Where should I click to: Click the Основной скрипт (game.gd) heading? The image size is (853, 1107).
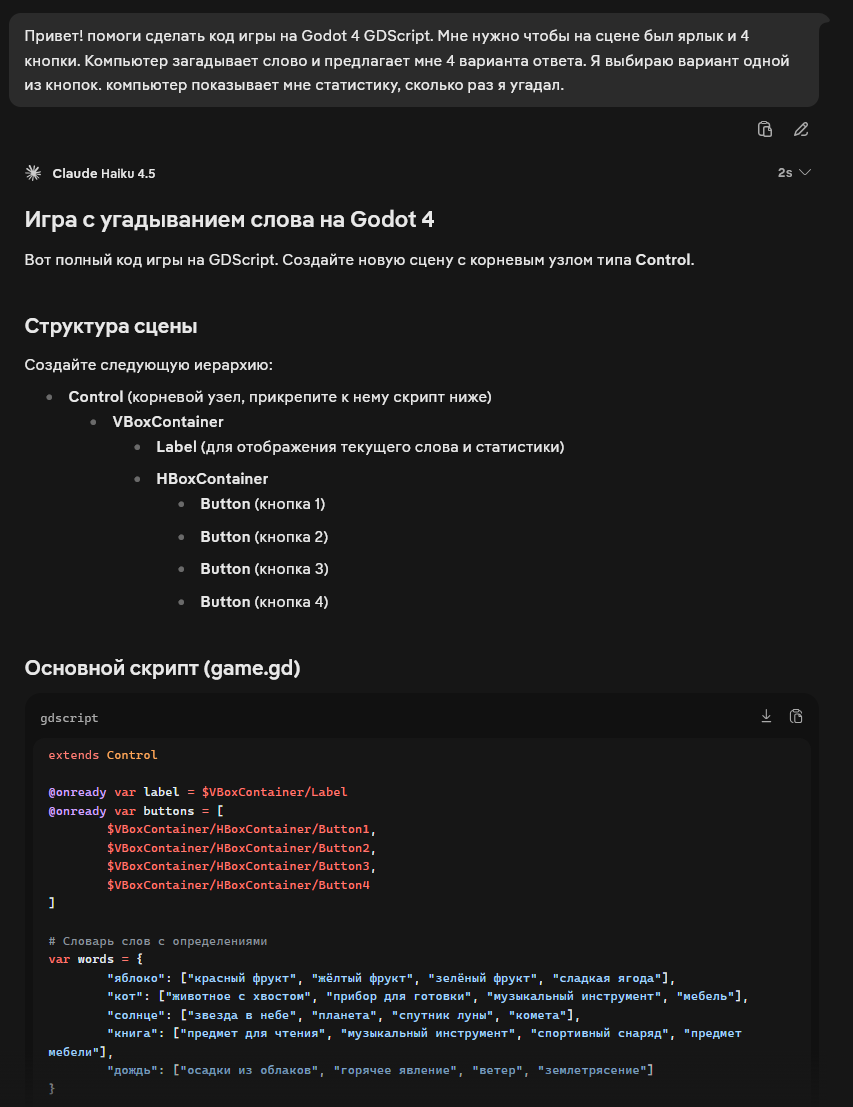162,668
